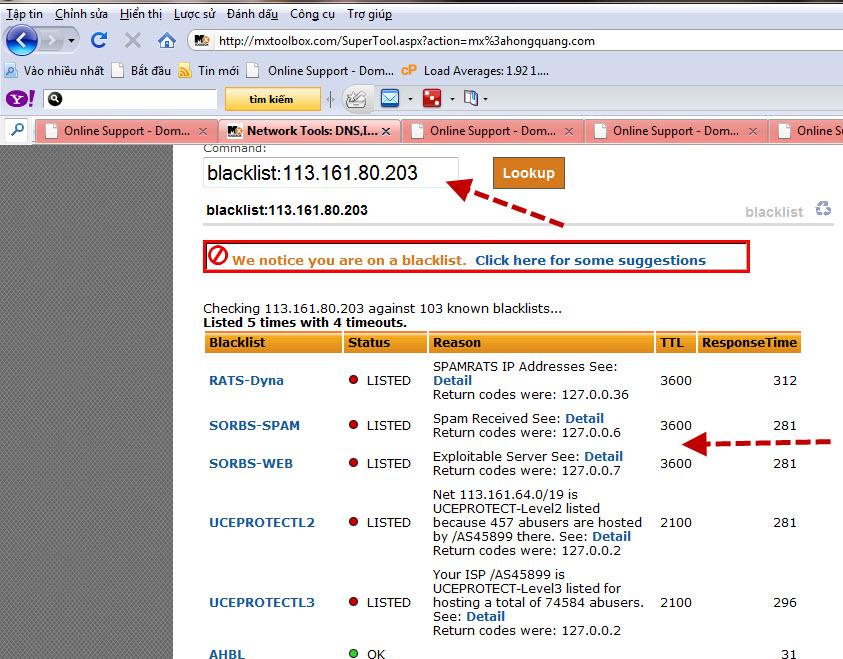The height and width of the screenshot is (659, 843).
Task: Close the first Online Support tab
Action: click(x=203, y=131)
